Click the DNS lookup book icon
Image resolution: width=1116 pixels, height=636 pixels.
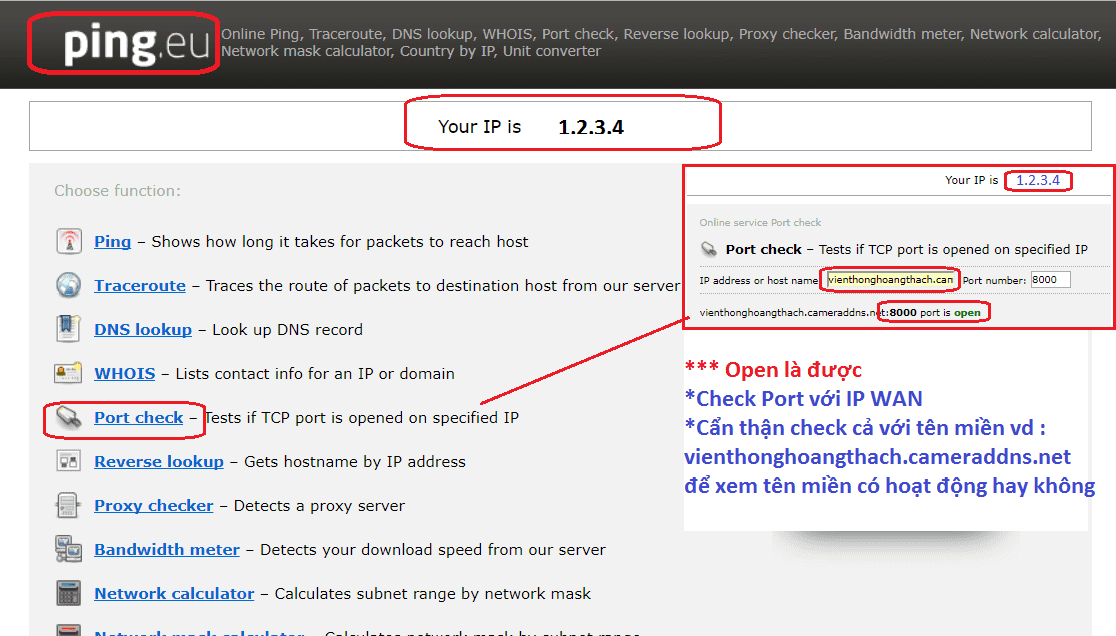pyautogui.click(x=69, y=329)
